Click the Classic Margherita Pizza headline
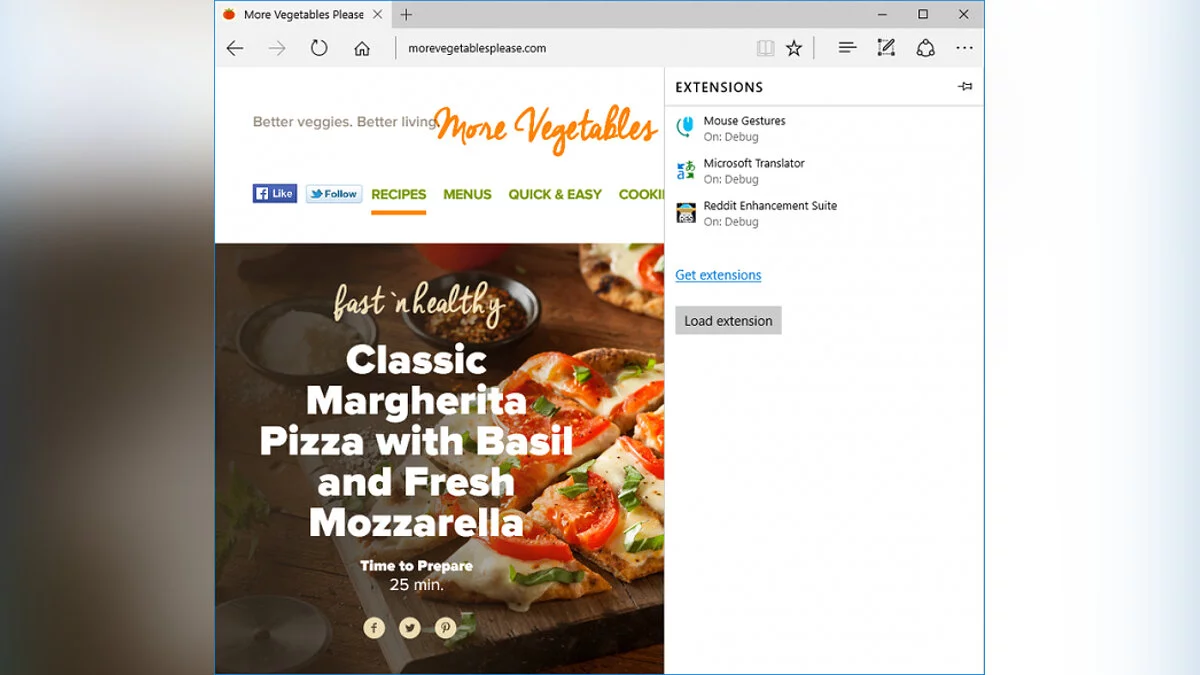1200x675 pixels. 416,441
